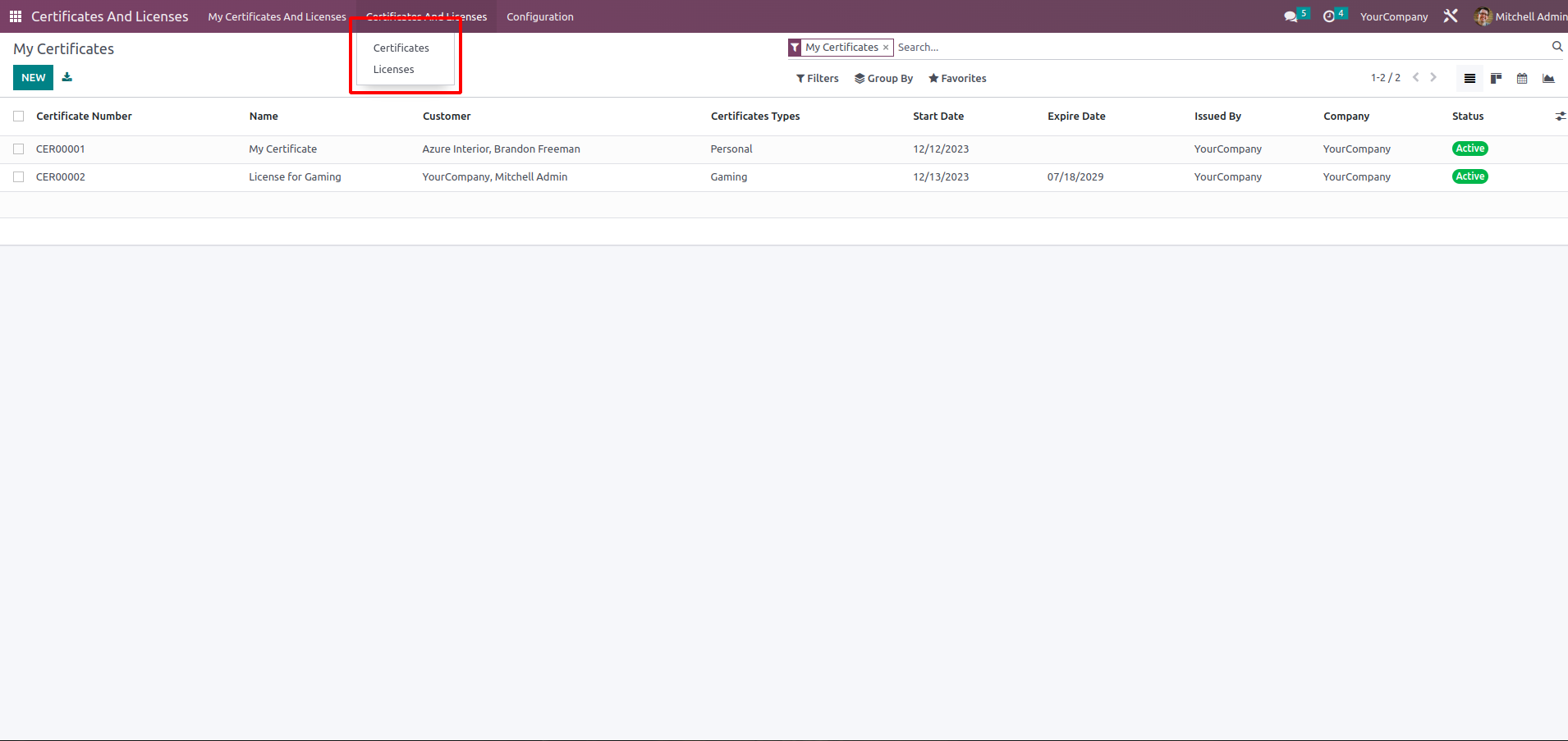Viewport: 1568px width, 741px height.
Task: Open optional columns adjust icon
Action: 1560,117
